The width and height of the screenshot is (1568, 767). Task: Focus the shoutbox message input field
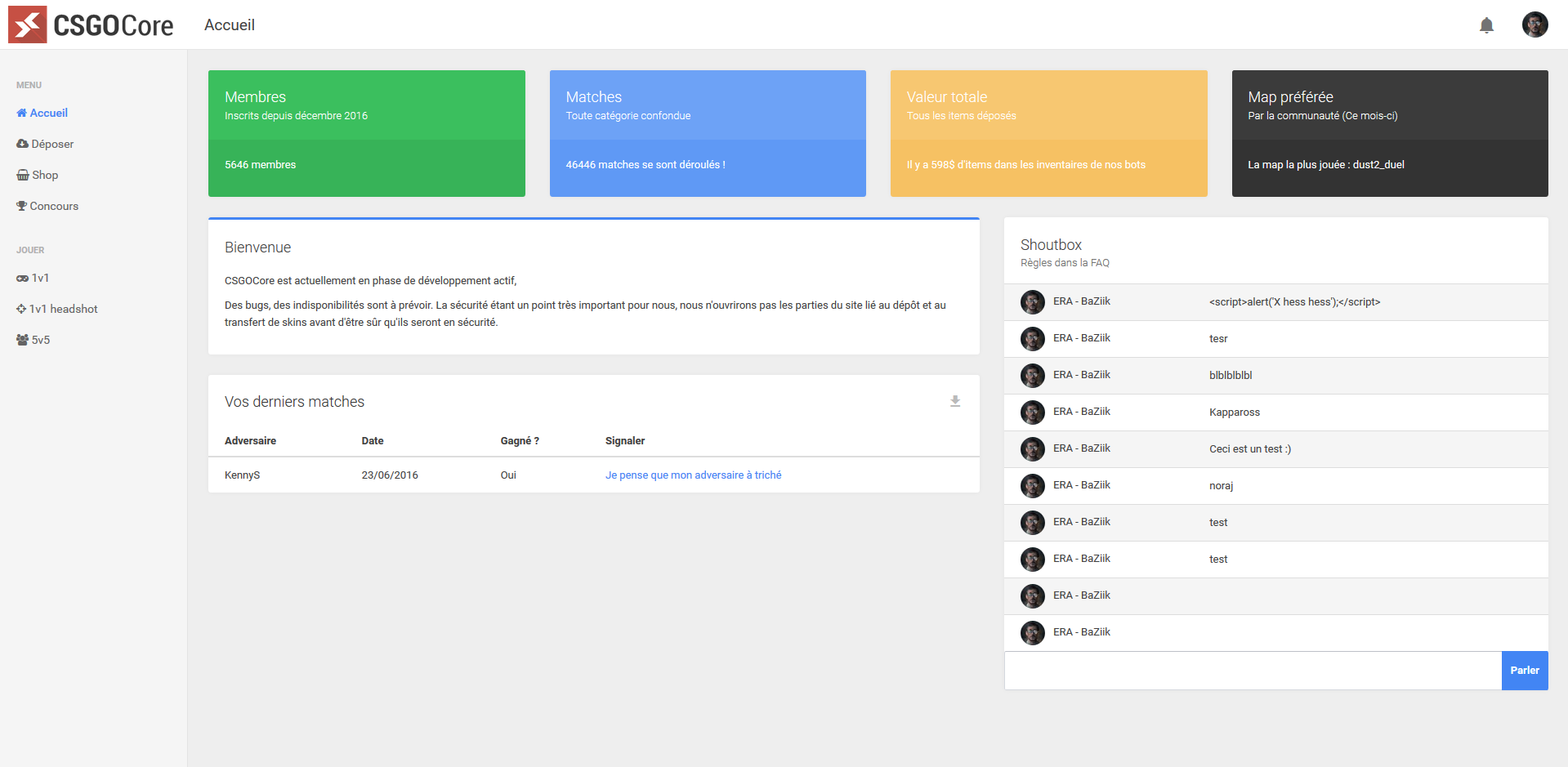coord(1253,671)
